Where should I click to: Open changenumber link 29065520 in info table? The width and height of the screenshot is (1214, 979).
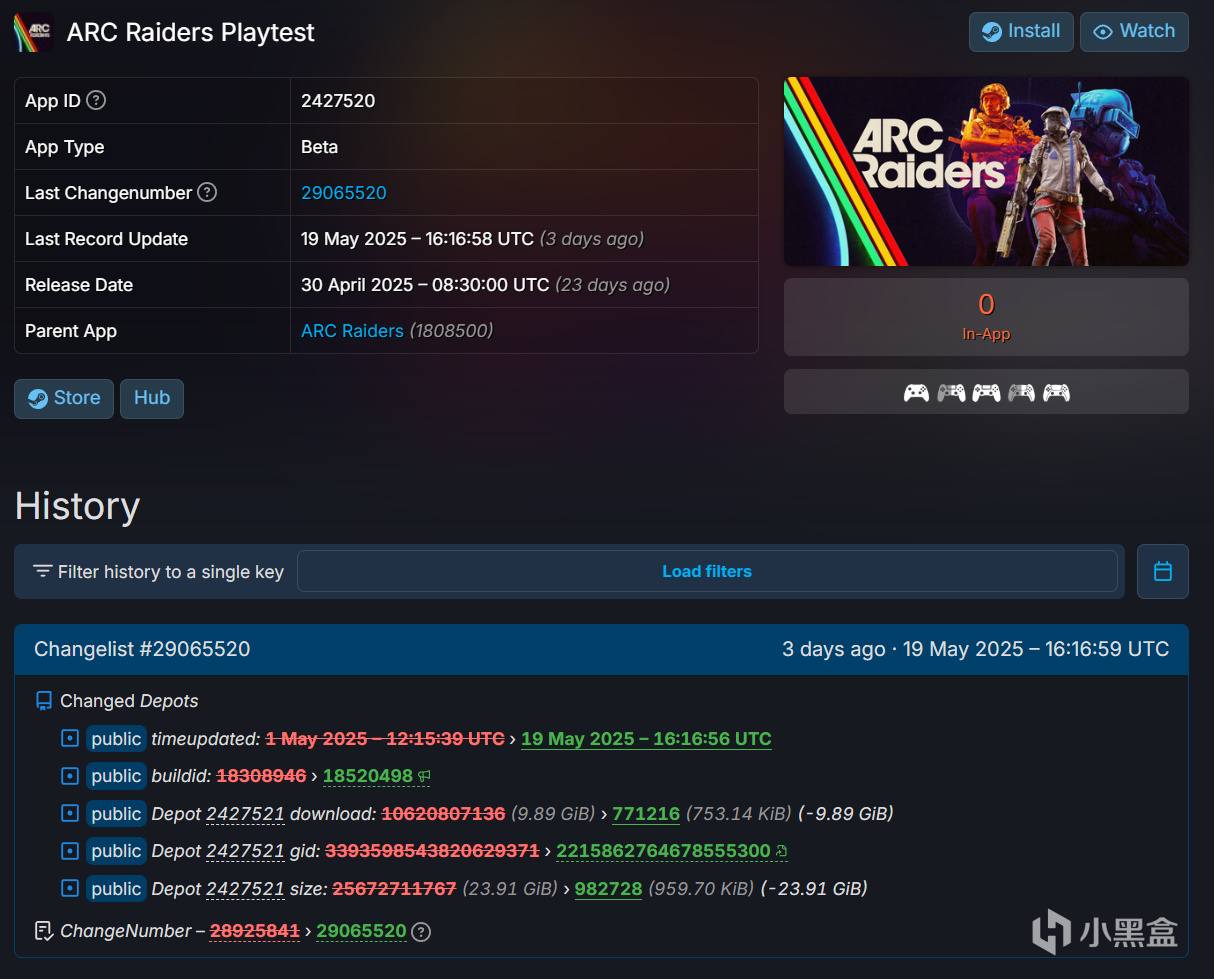click(x=343, y=193)
